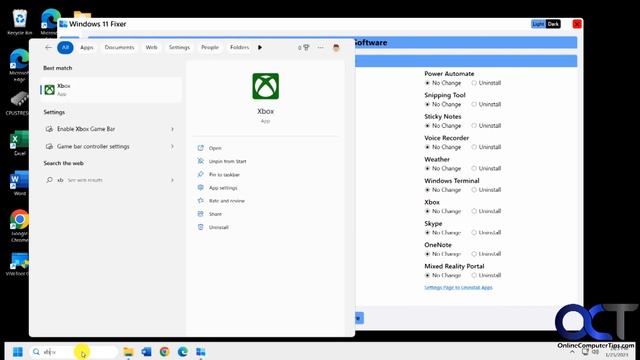Switch to the Folders search filter
This screenshot has width=640, height=360.
(x=240, y=47)
